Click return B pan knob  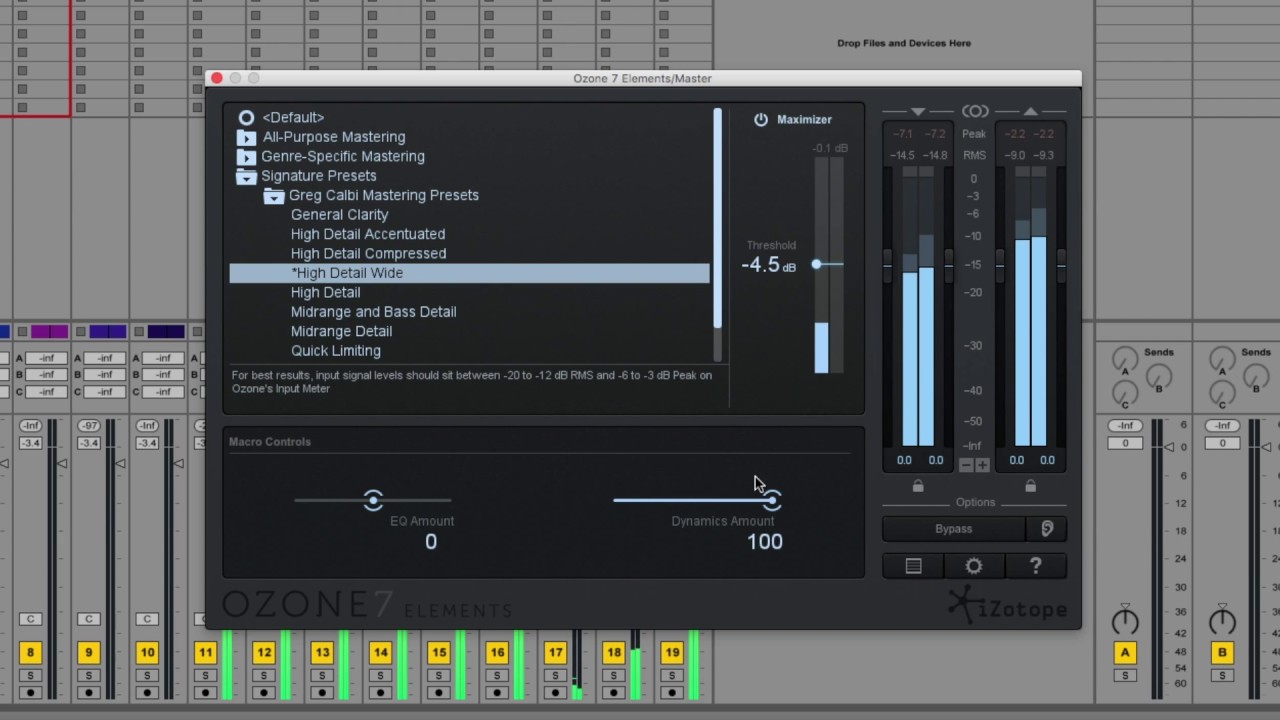pyautogui.click(x=1222, y=620)
